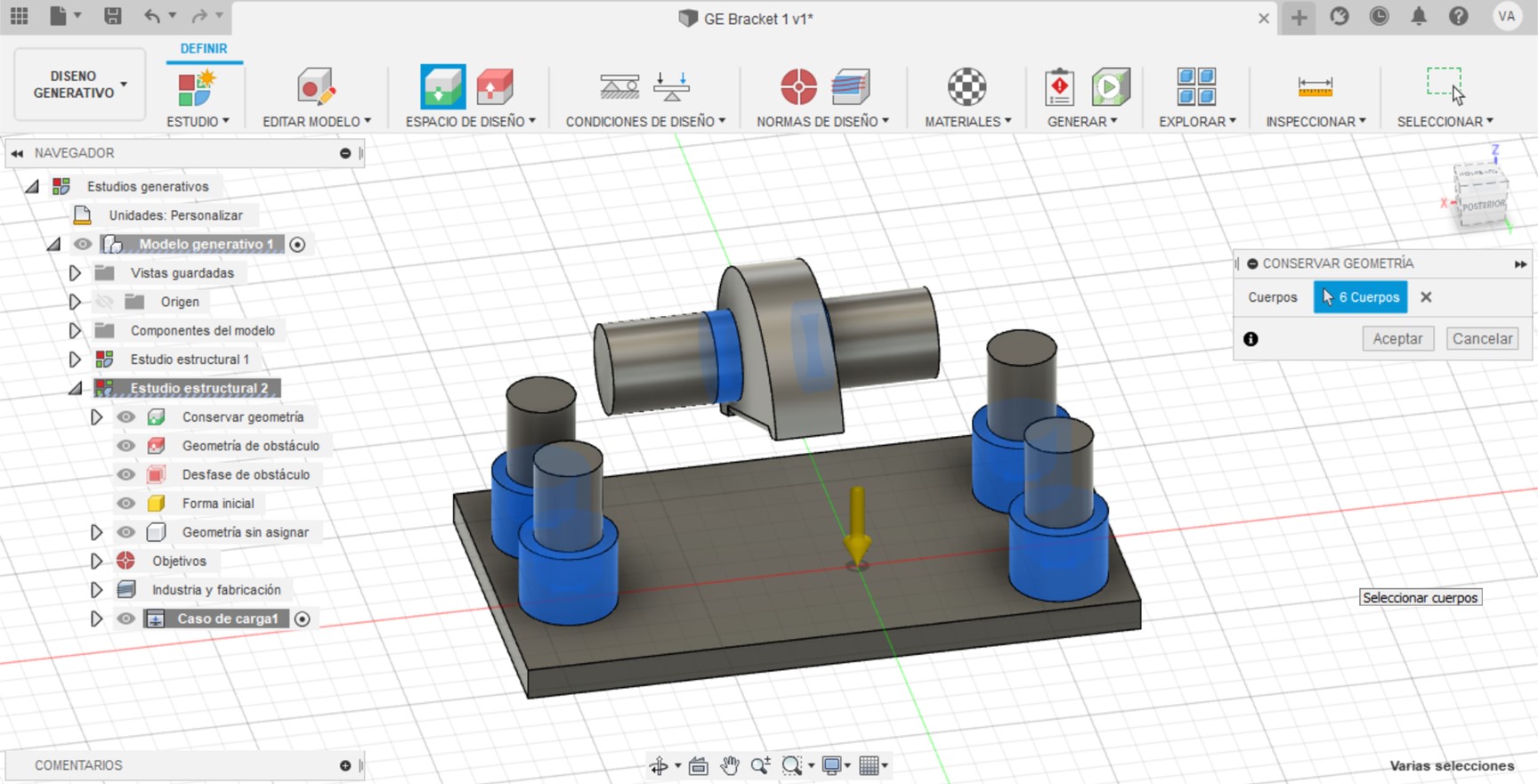This screenshot has width=1538, height=784.
Task: Open the Espacio de Diseño menu
Action: (x=471, y=121)
